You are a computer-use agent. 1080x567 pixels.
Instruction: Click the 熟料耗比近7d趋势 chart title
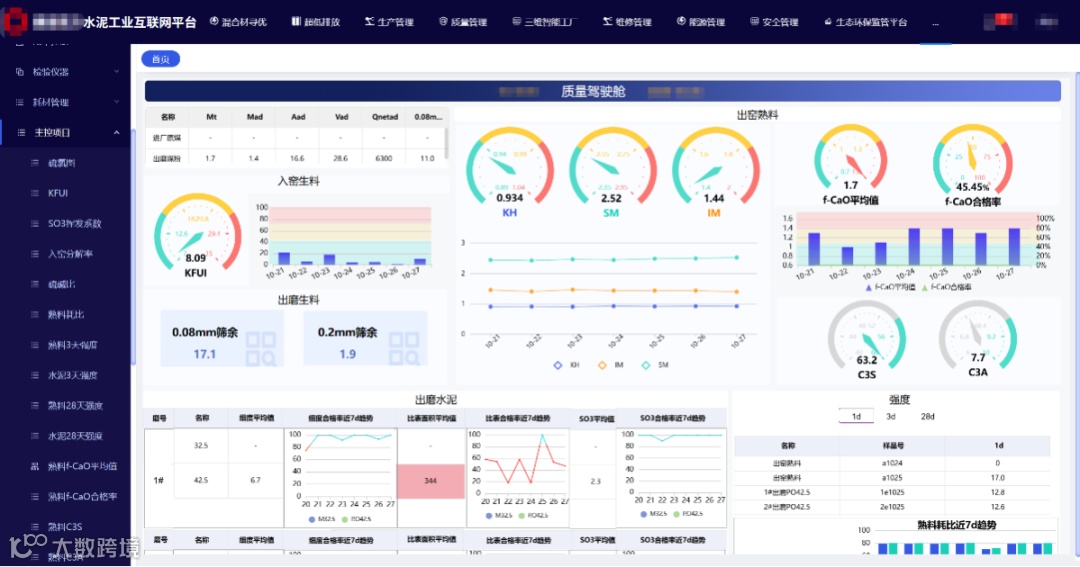tap(957, 525)
